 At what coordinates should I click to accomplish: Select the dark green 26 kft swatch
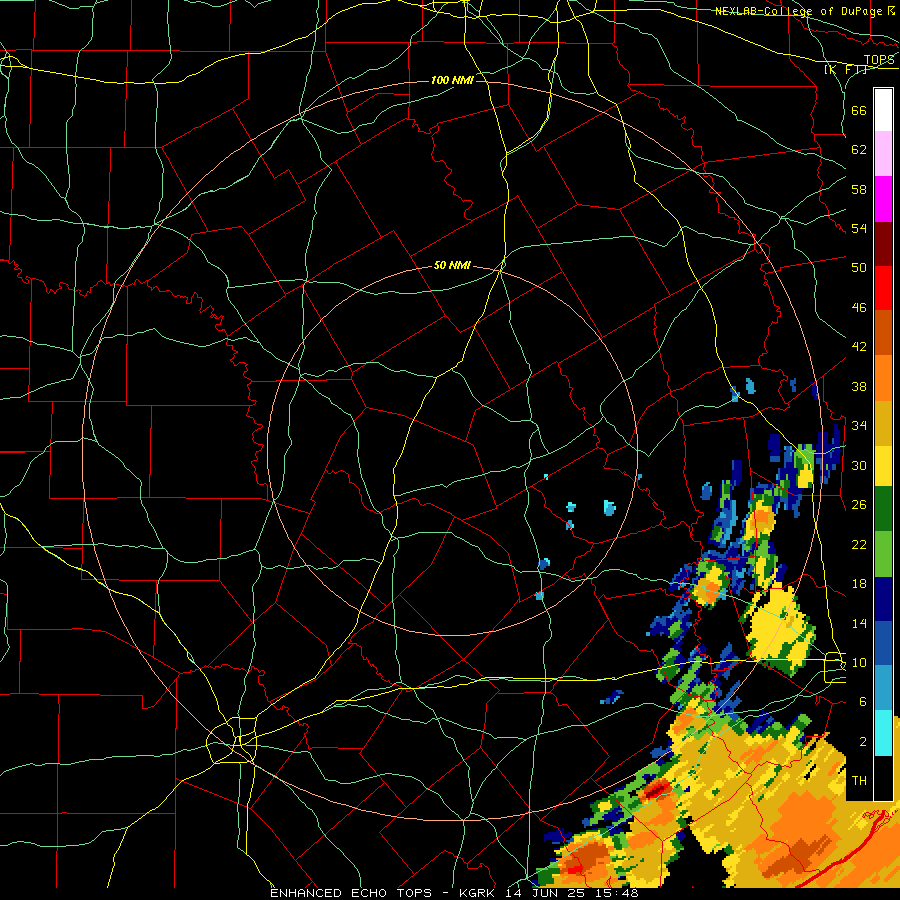tap(883, 509)
